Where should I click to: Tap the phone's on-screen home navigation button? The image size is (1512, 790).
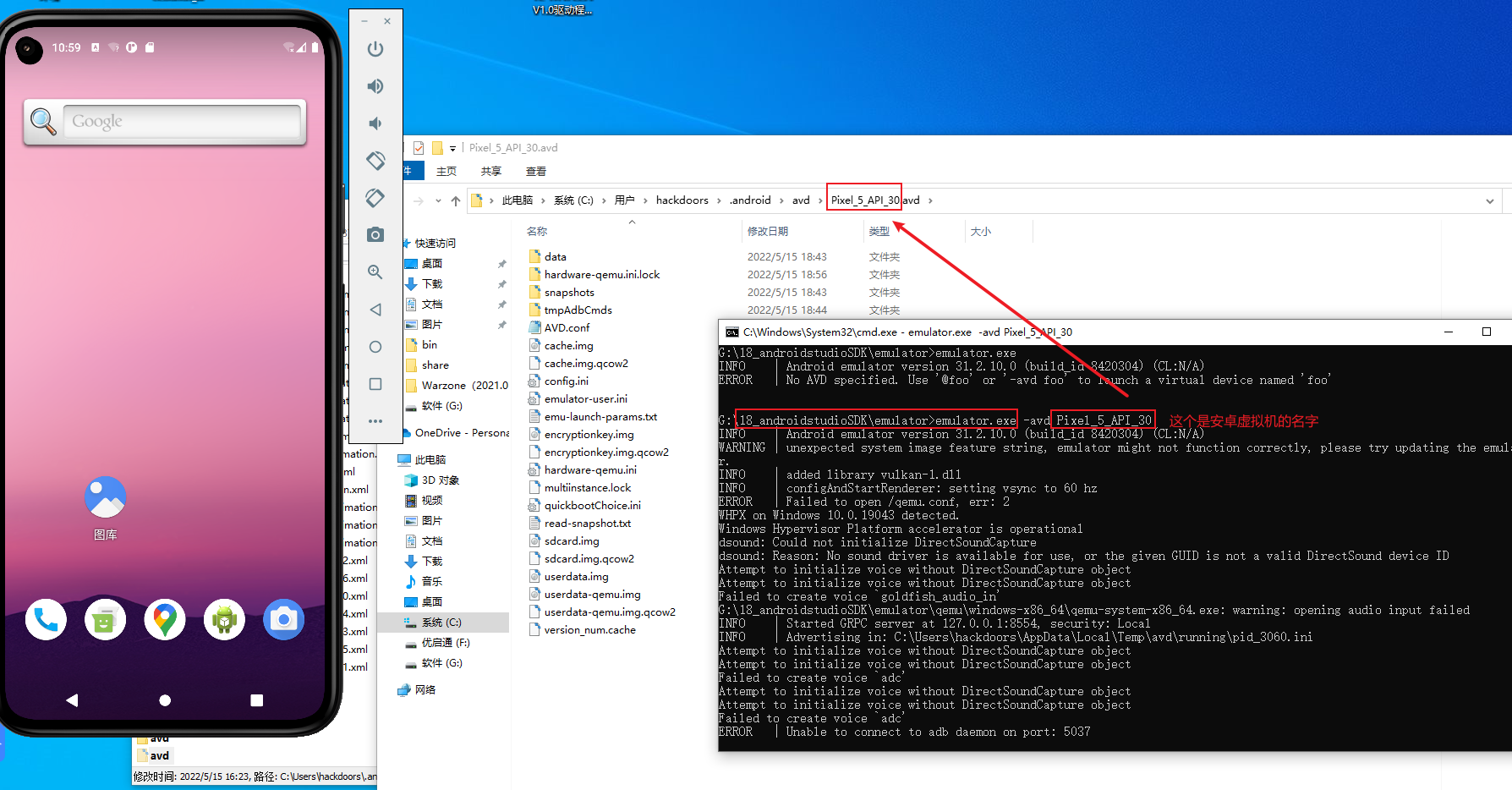click(165, 700)
